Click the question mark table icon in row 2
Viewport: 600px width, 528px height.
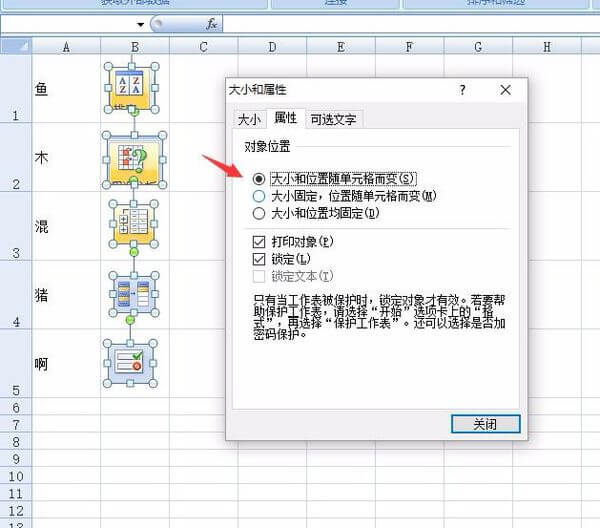134,157
